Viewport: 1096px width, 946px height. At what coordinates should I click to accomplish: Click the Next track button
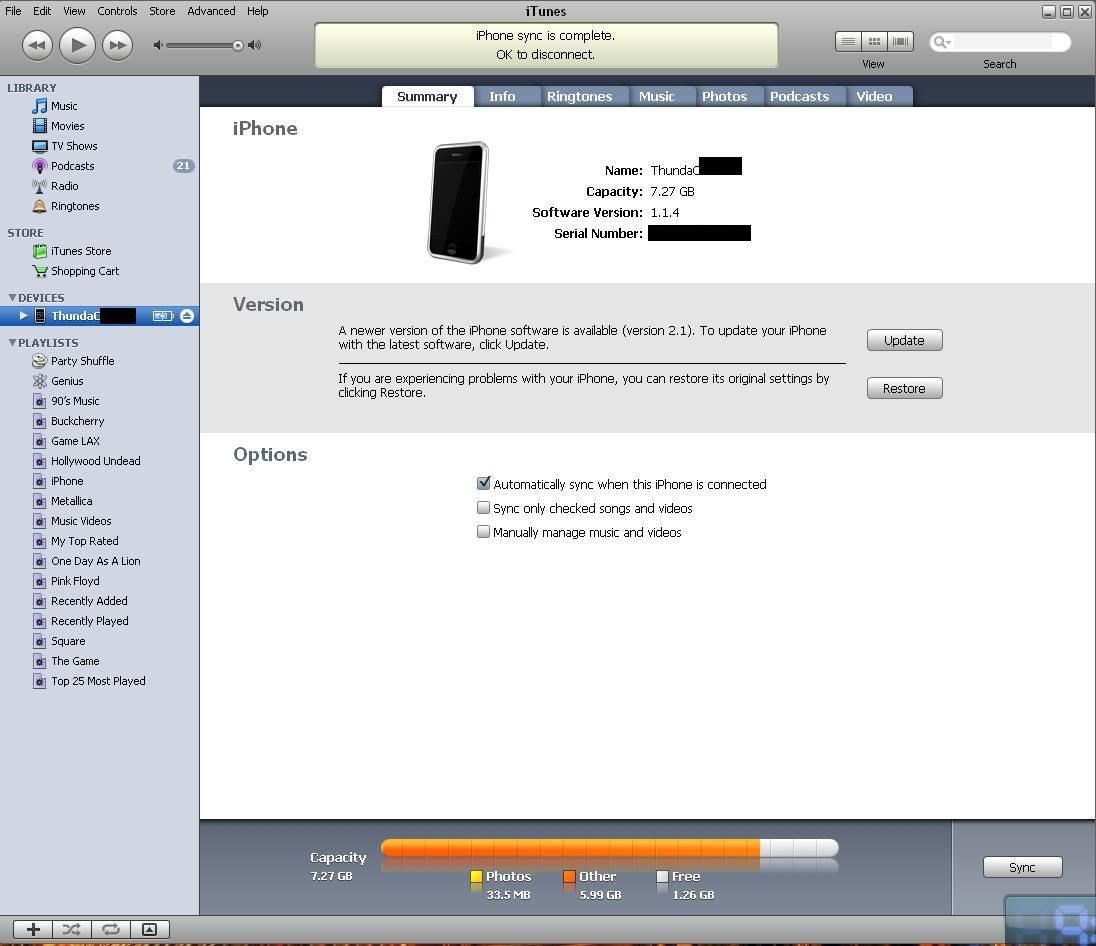click(117, 45)
